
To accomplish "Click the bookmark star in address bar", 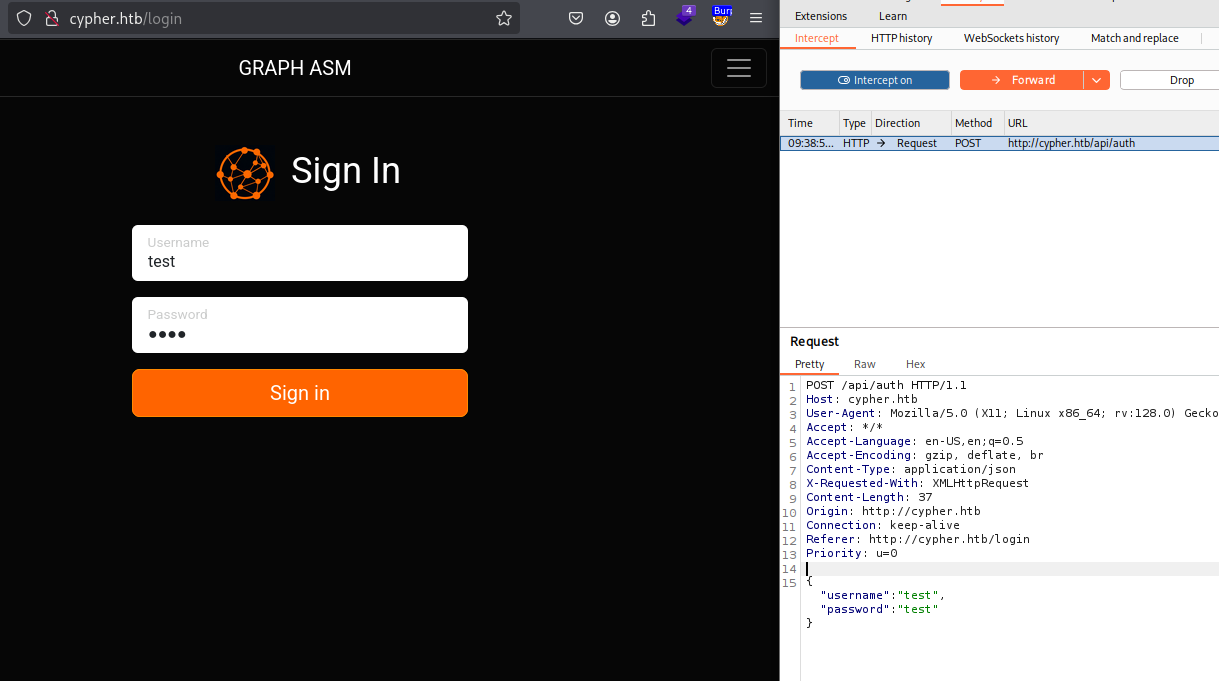I will coord(504,18).
